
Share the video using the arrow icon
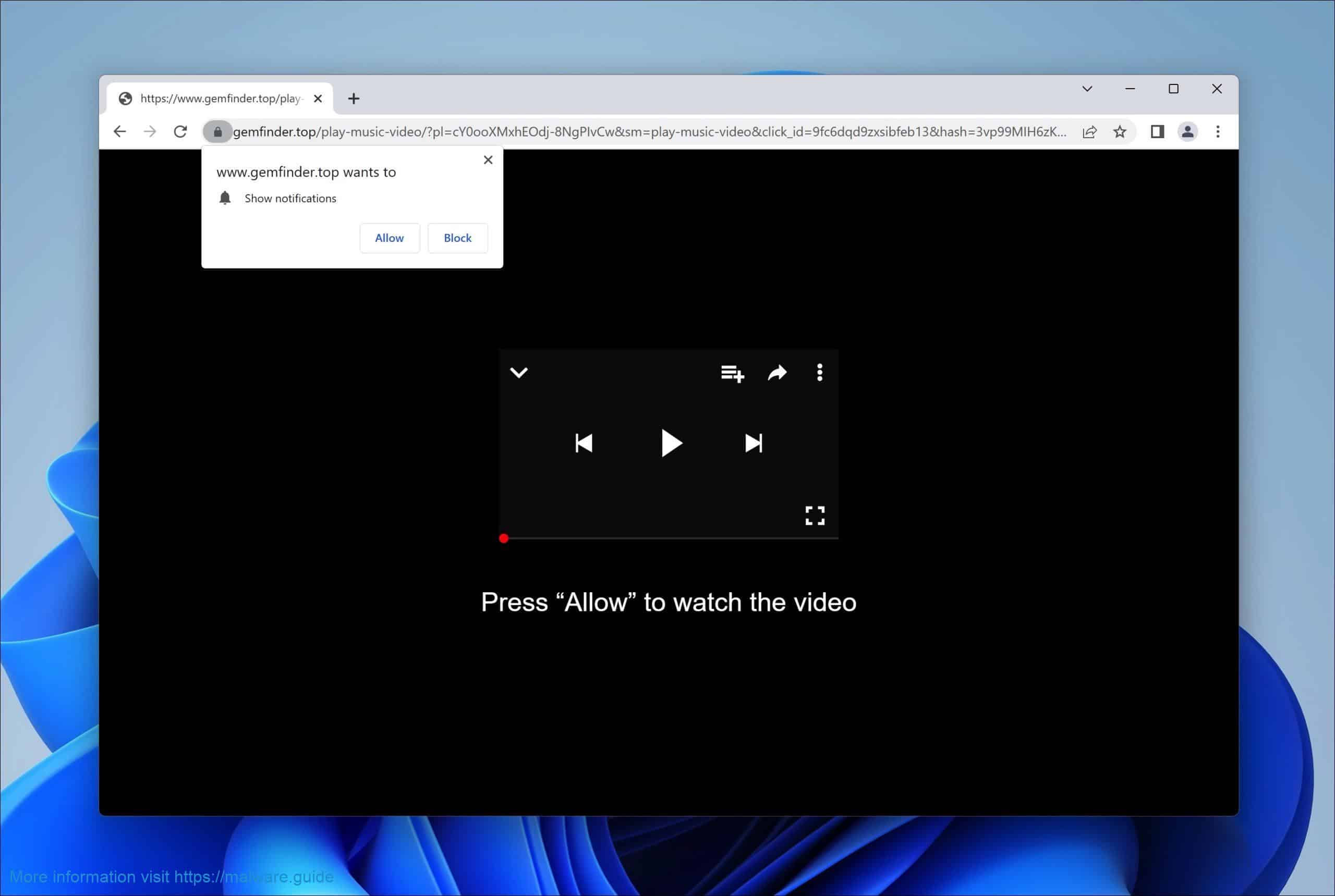[x=777, y=373]
